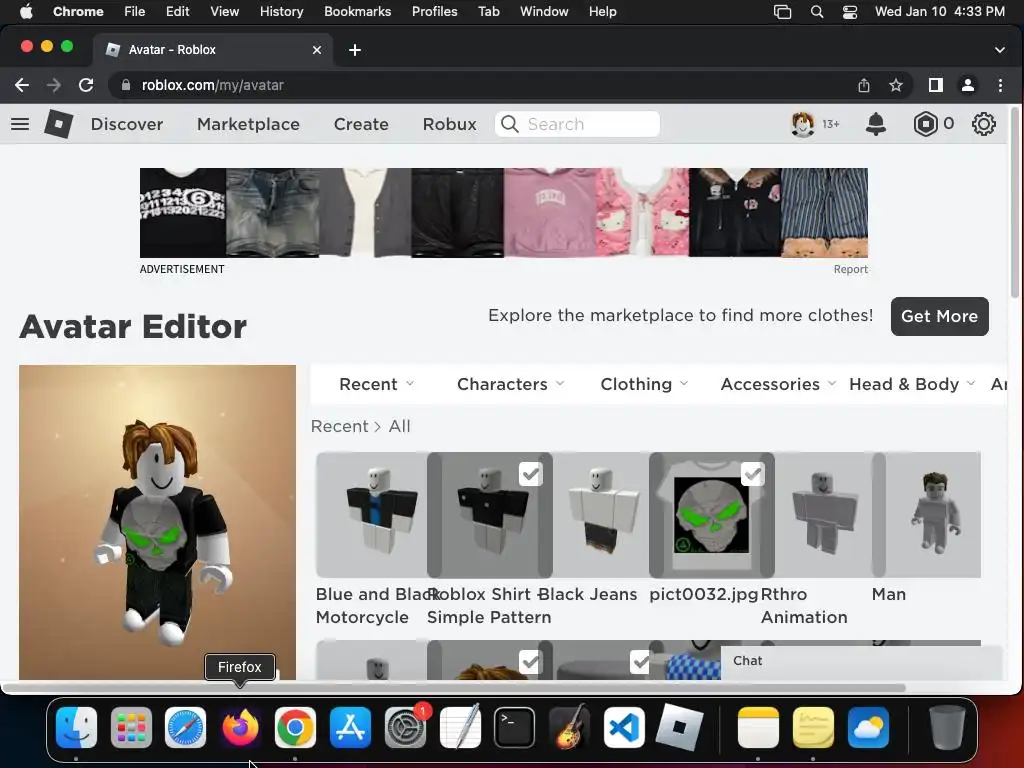Click the roblox.com address bar

click(x=483, y=85)
